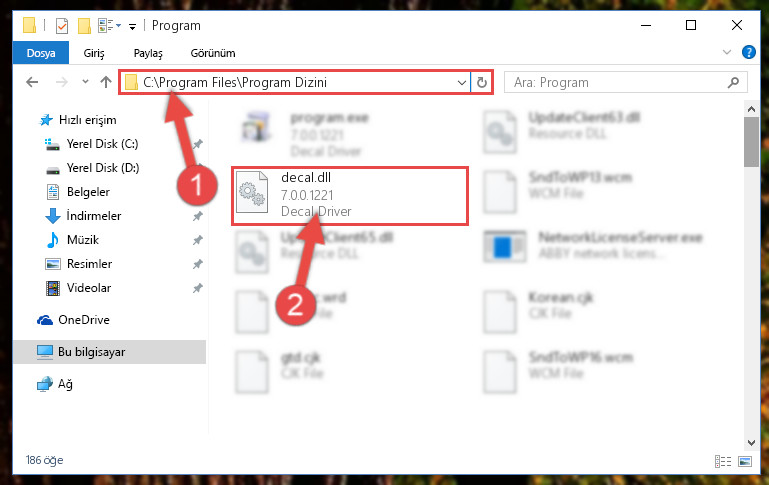Expand the address bar history dropdown

tap(461, 82)
